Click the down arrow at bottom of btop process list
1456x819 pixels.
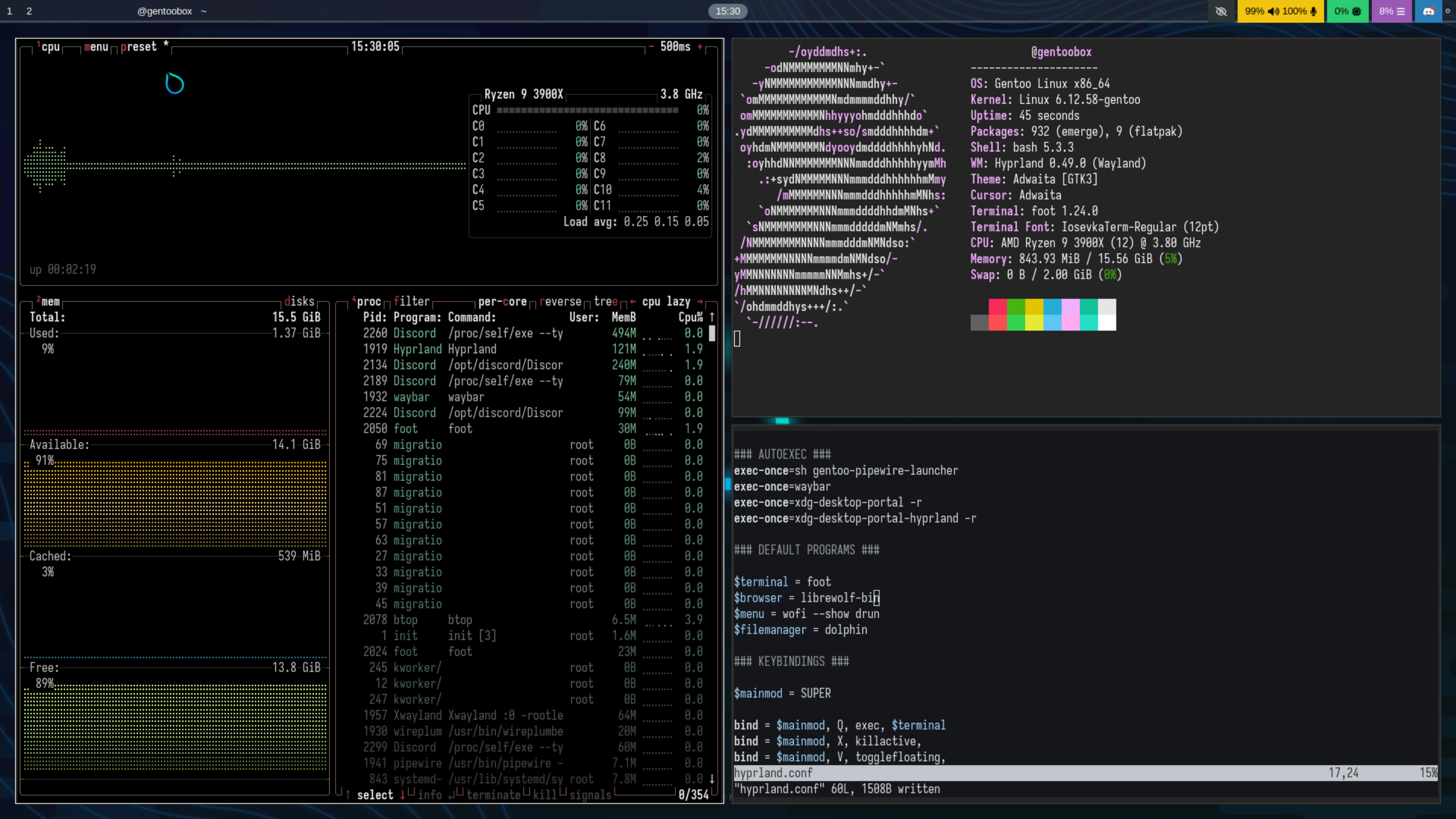coord(712,779)
